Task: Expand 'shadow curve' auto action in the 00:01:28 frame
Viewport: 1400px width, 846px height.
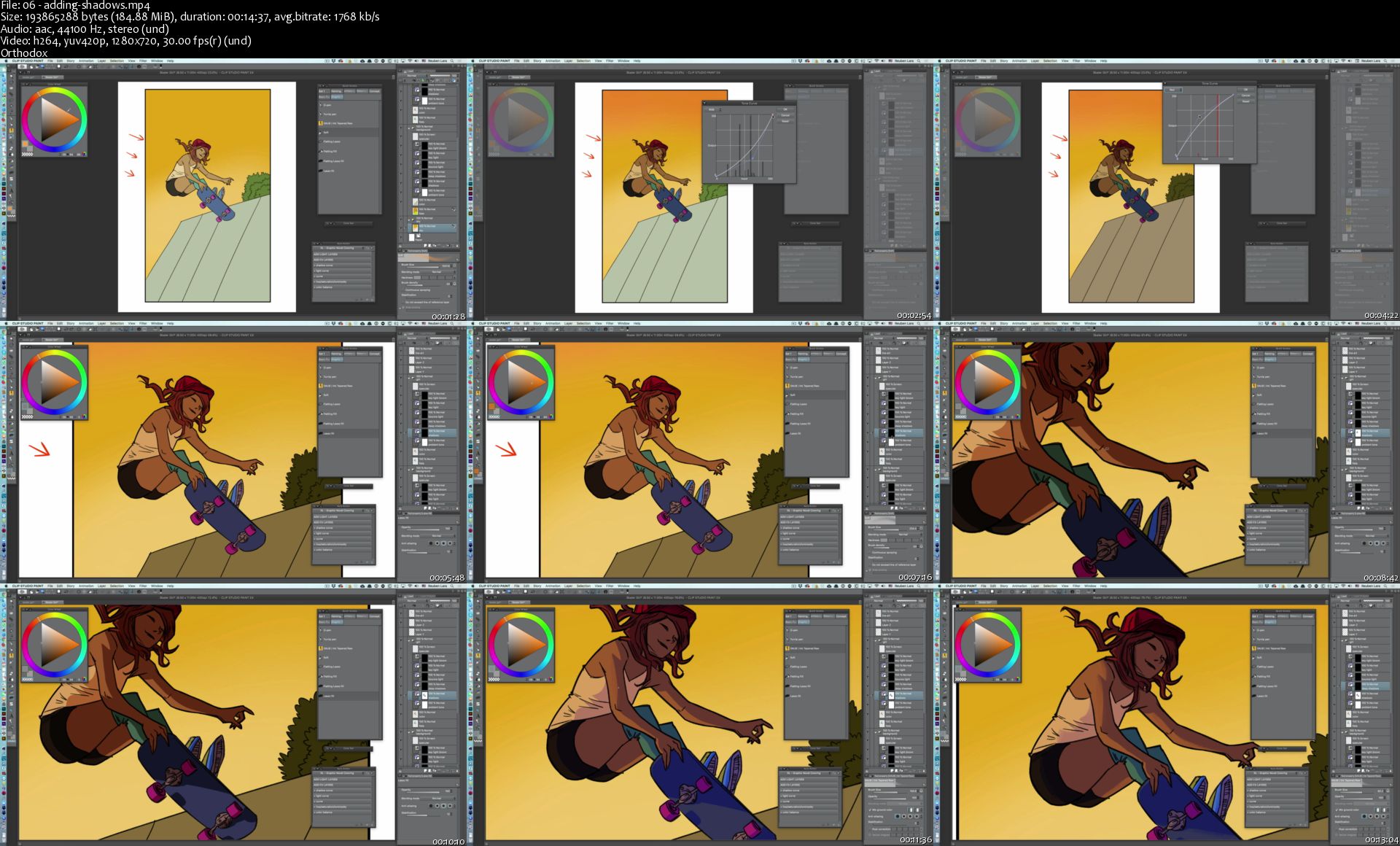Action: [x=314, y=265]
